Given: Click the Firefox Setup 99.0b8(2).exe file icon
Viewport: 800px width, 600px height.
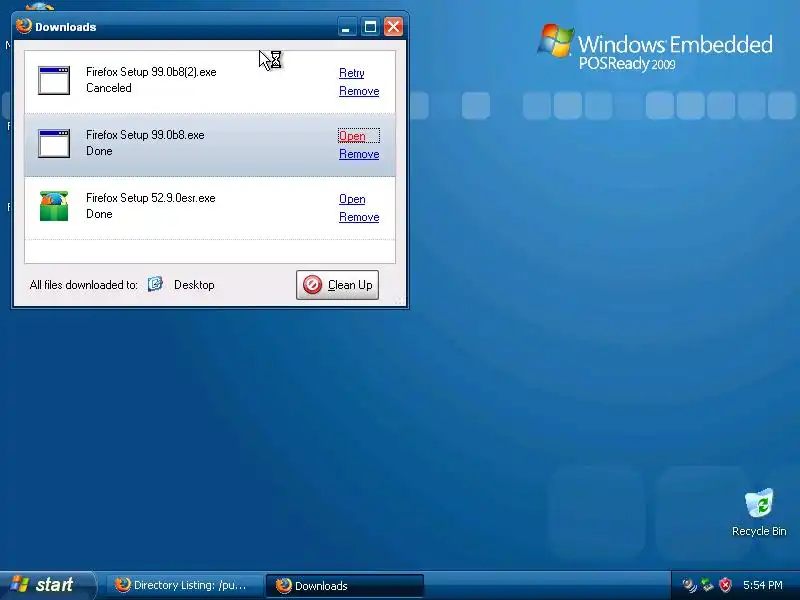Looking at the screenshot, I should point(54,80).
